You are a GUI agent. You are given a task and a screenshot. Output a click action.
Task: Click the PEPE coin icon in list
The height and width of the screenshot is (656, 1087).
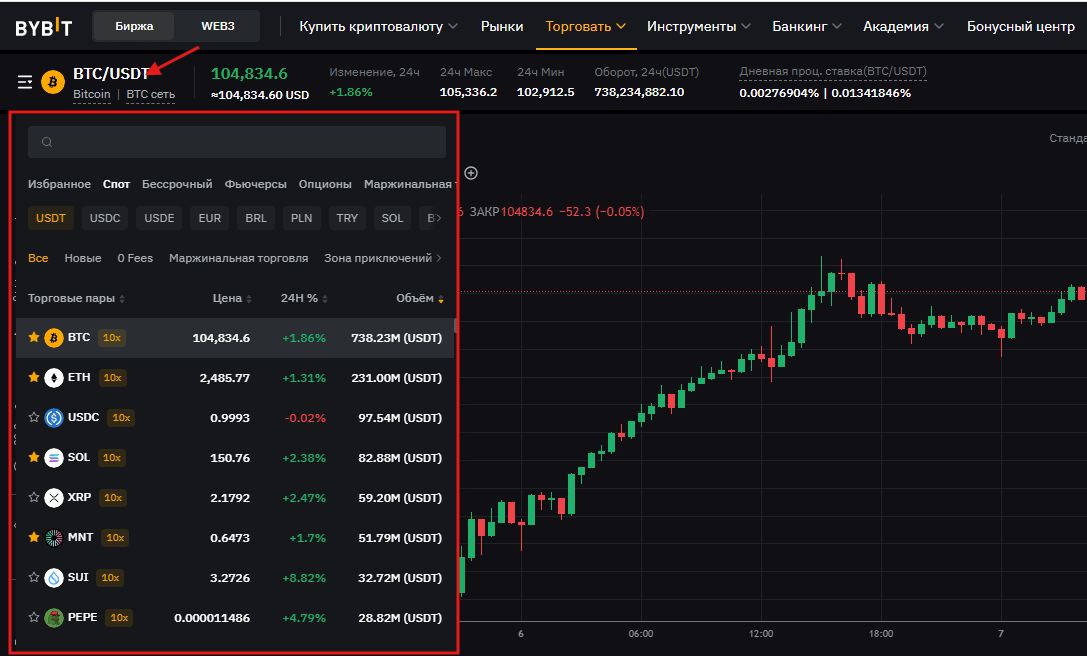pos(54,618)
